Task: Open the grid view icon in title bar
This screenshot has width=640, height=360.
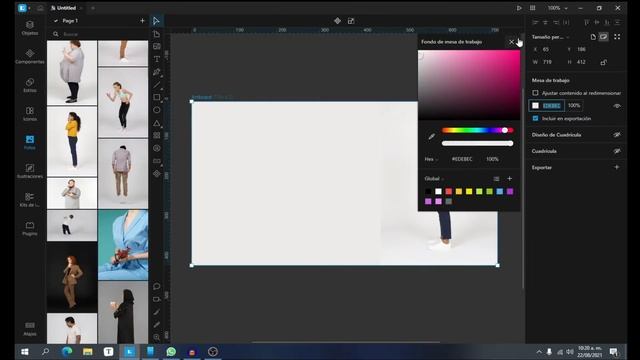Action: pos(532,8)
